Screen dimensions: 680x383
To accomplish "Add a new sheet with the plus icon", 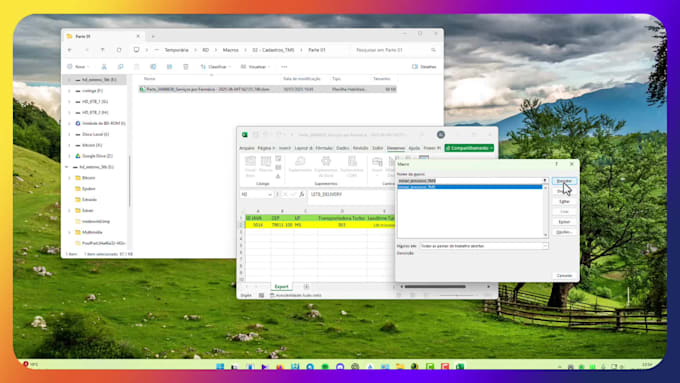I will point(306,287).
